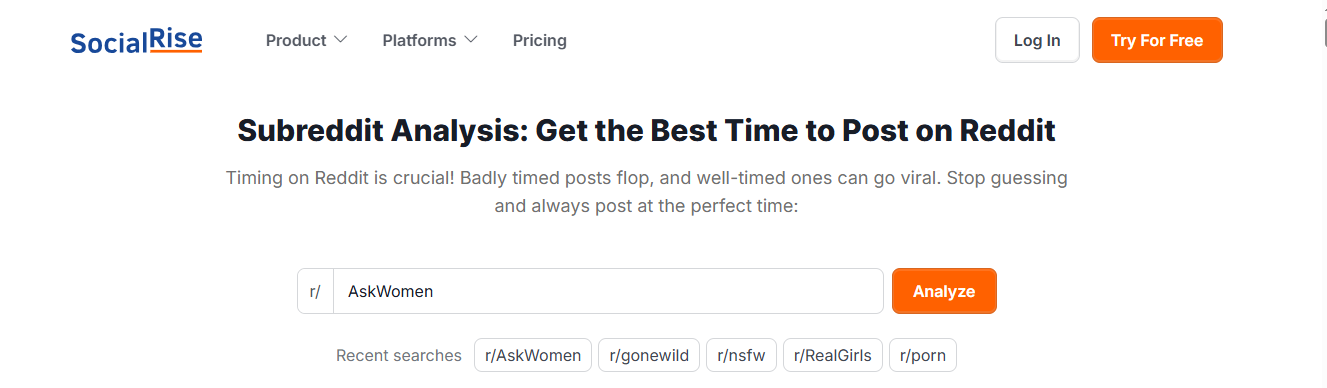This screenshot has width=1327, height=388.
Task: Click the Log In button
Action: (x=1037, y=40)
